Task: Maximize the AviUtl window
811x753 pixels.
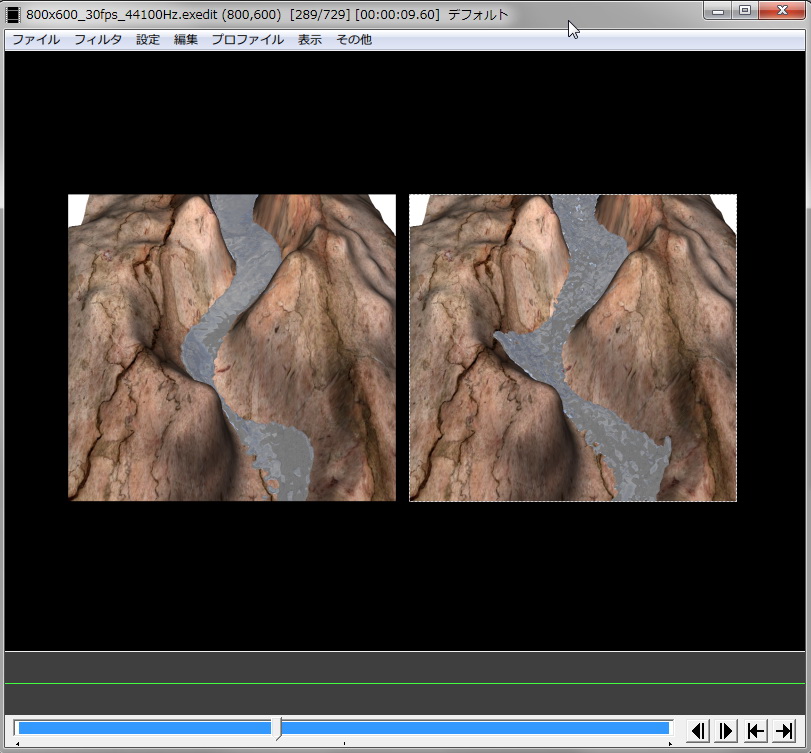Action: (x=745, y=11)
